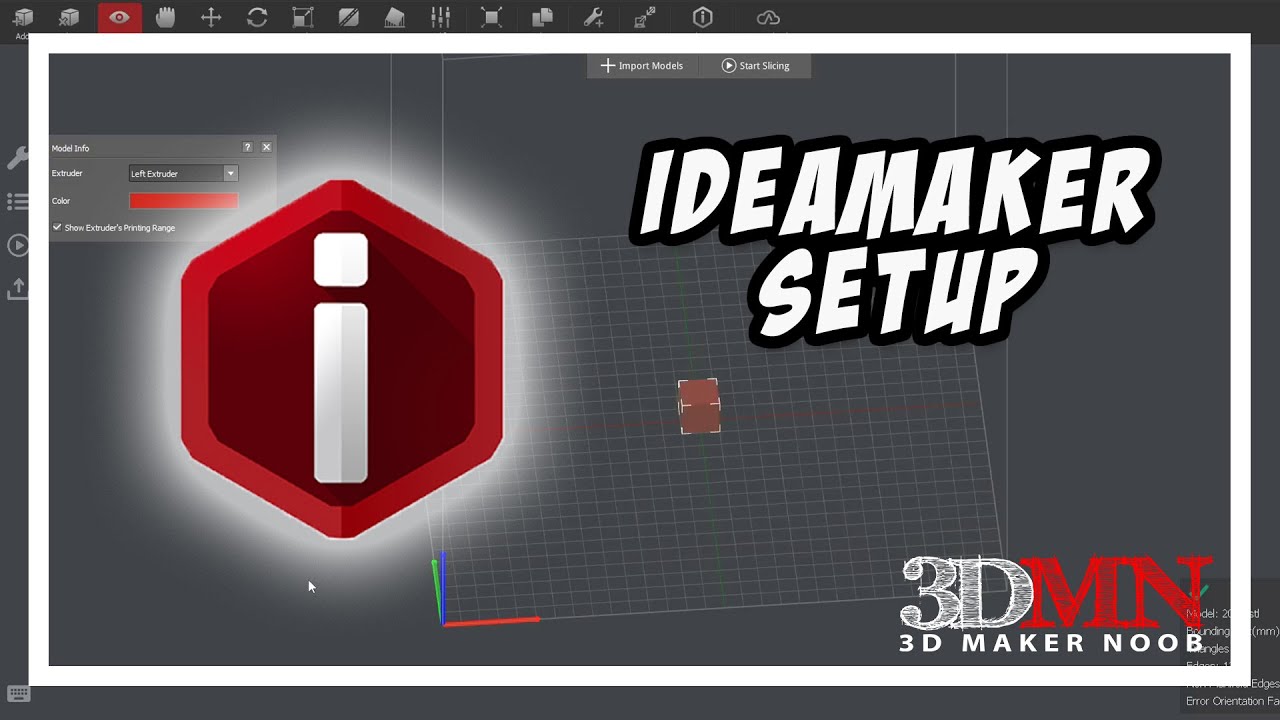Open the sliders settings icon in toolbar
The image size is (1280, 720).
(x=440, y=17)
